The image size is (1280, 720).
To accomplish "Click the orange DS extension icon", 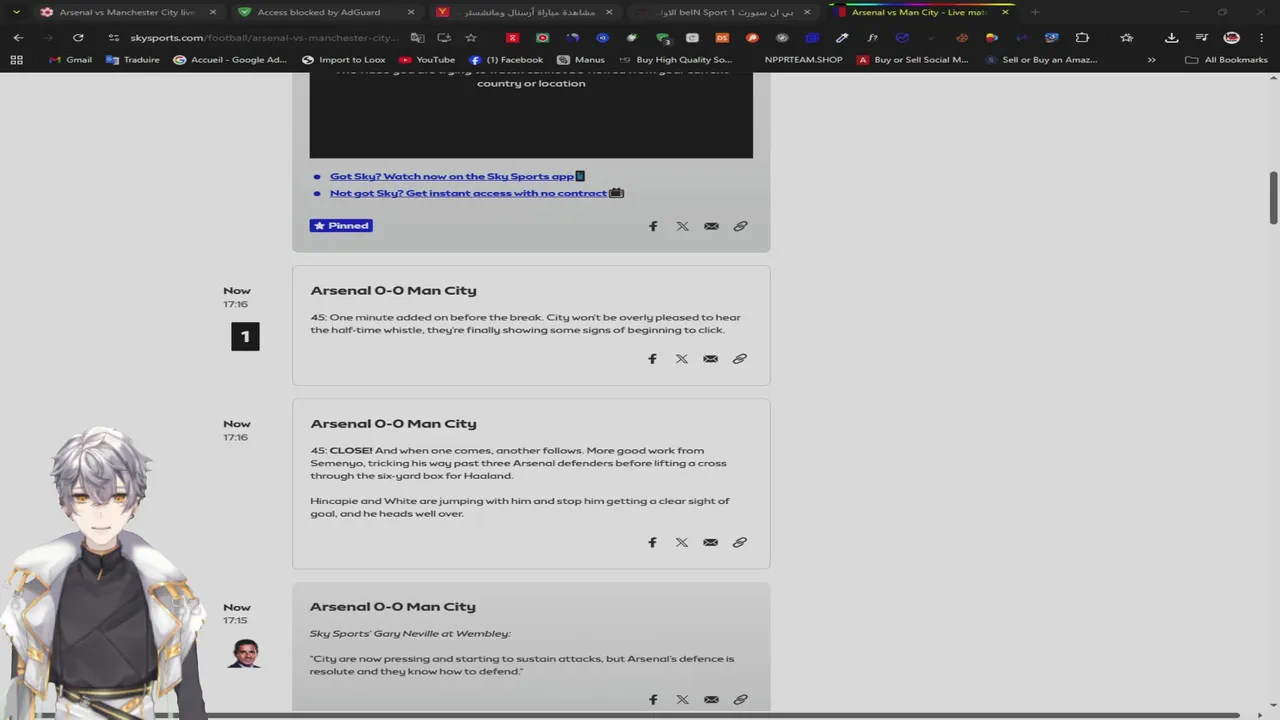I will coord(722,38).
